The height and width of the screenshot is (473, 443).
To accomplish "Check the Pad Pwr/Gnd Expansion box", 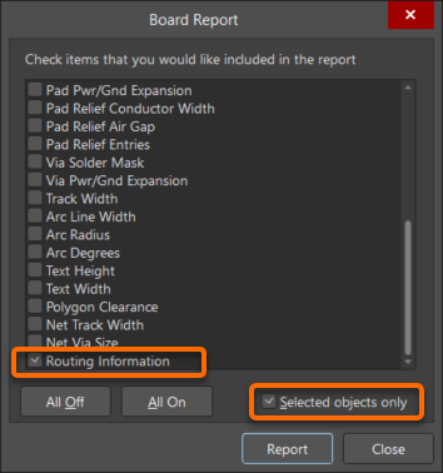I will (35, 90).
